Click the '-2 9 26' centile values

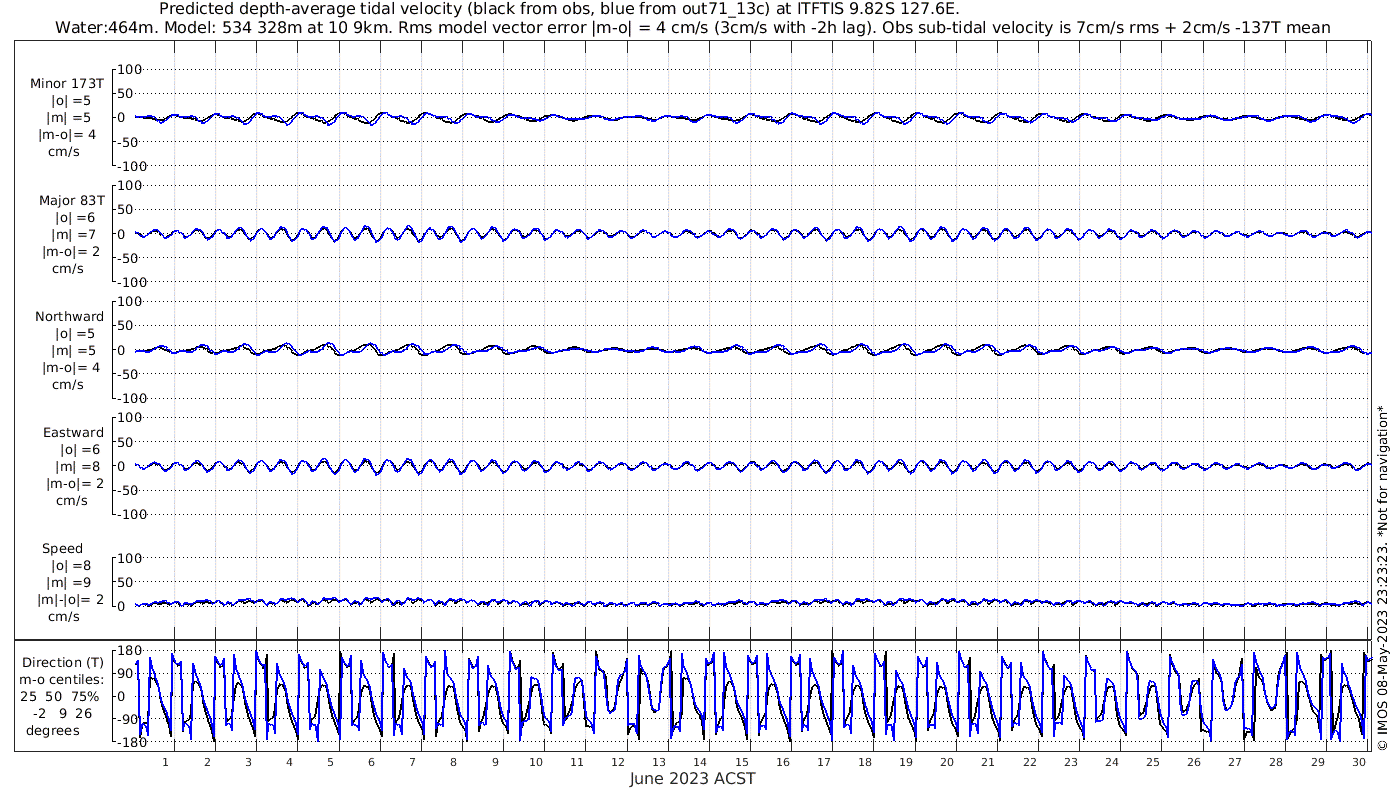(x=62, y=714)
